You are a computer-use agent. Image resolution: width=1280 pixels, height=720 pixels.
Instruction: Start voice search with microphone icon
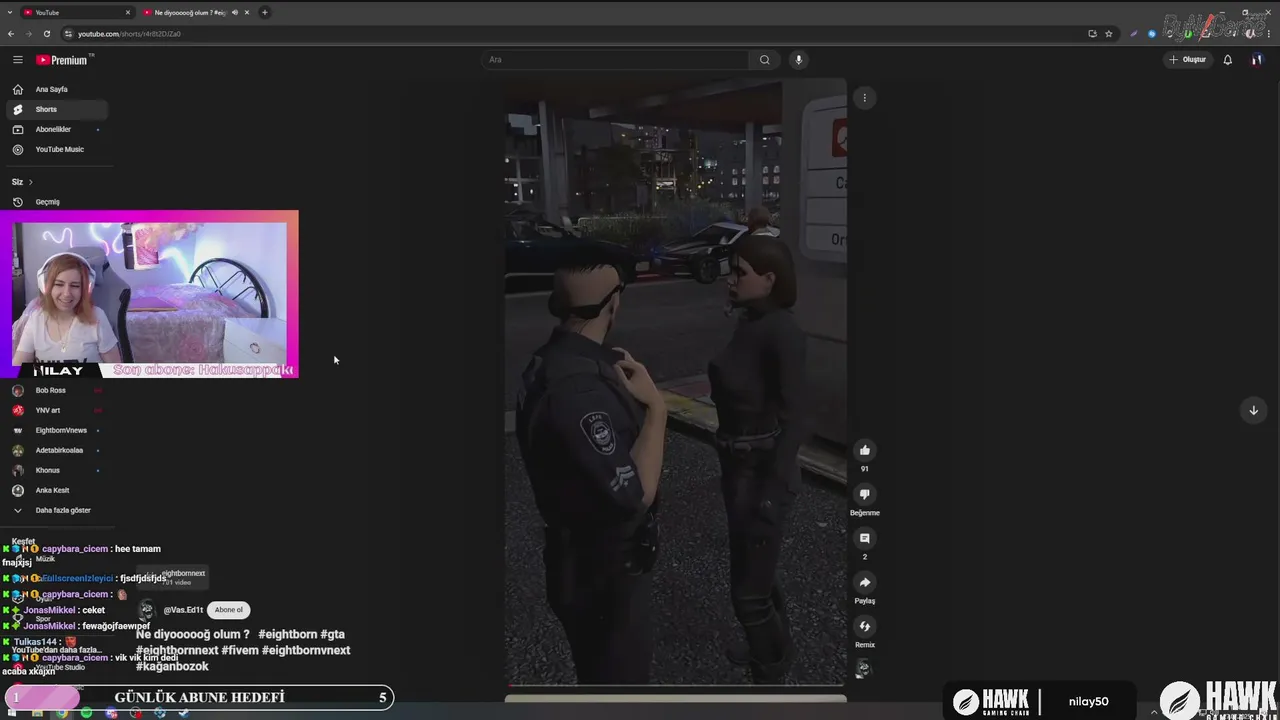[x=798, y=60]
